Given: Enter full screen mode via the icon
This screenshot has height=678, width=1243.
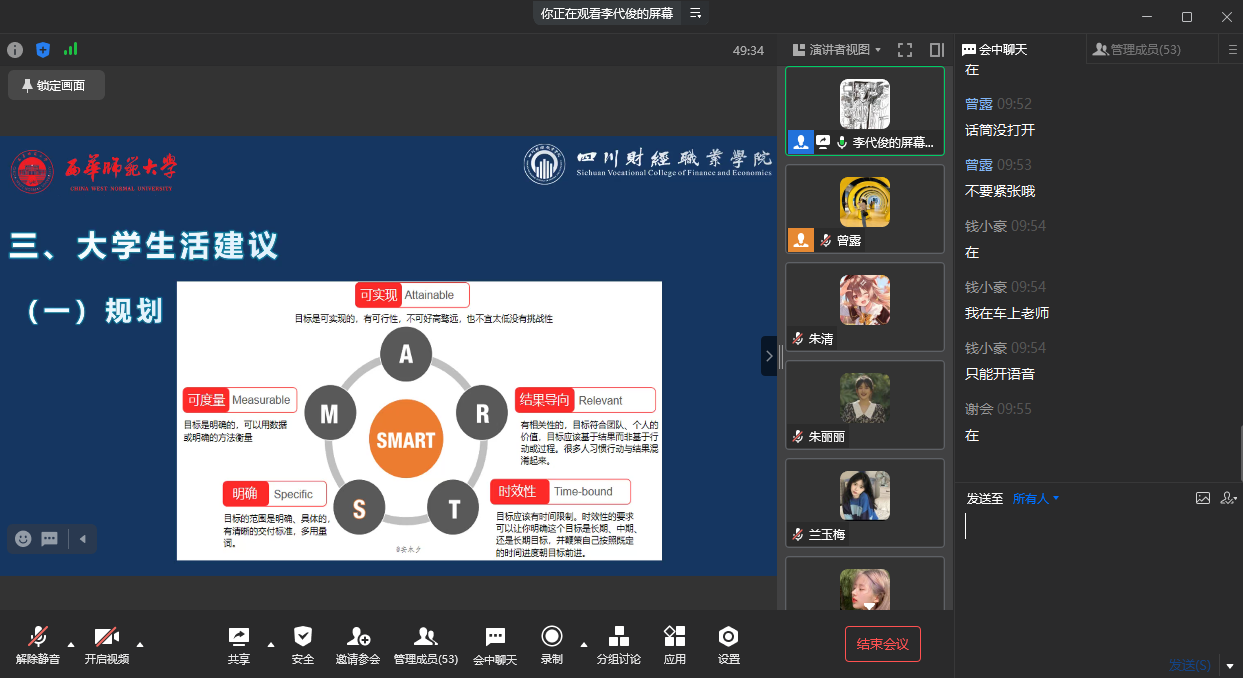Looking at the screenshot, I should click(905, 50).
